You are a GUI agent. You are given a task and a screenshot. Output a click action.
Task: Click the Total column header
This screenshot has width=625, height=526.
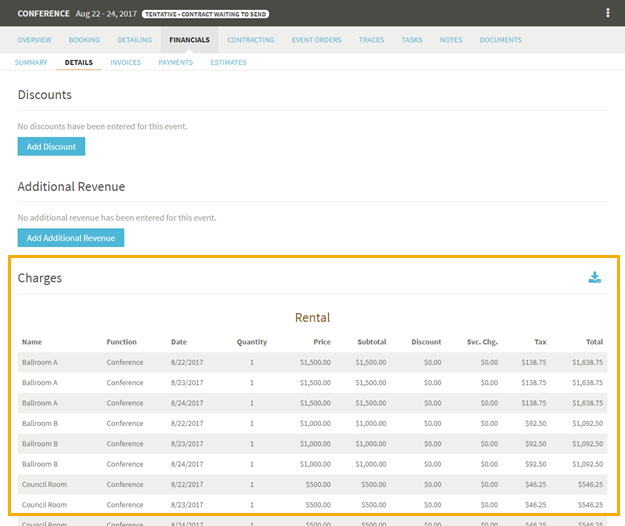pos(593,342)
